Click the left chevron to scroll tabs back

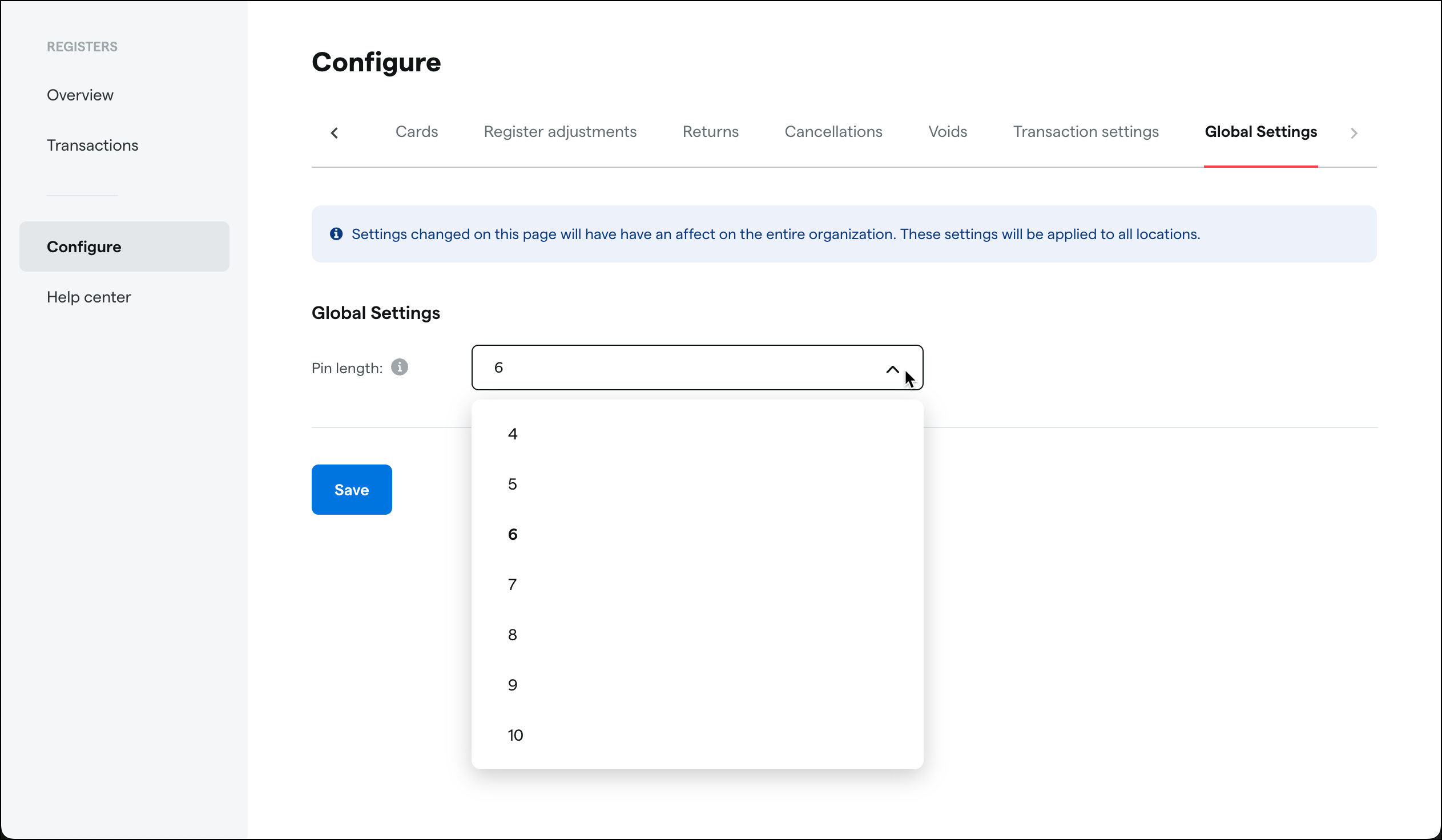(335, 132)
